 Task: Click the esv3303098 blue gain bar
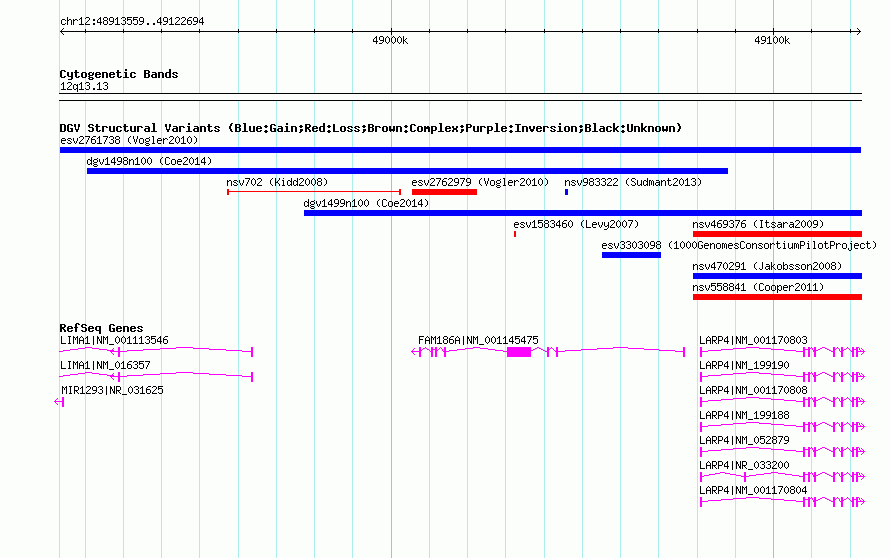click(631, 255)
